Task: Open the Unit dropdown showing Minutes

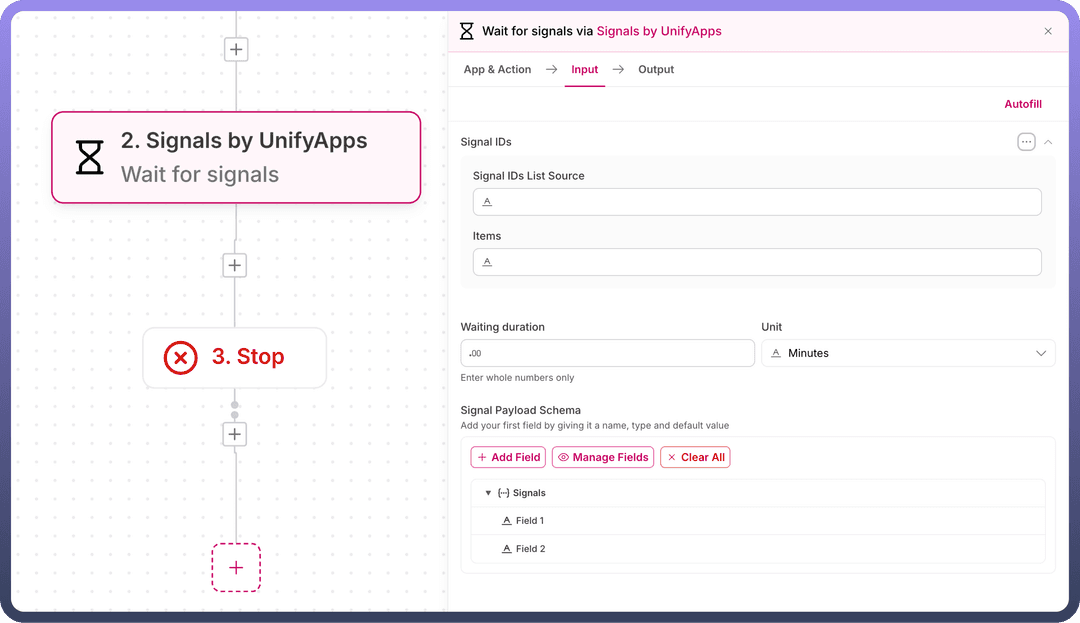Action: point(908,353)
